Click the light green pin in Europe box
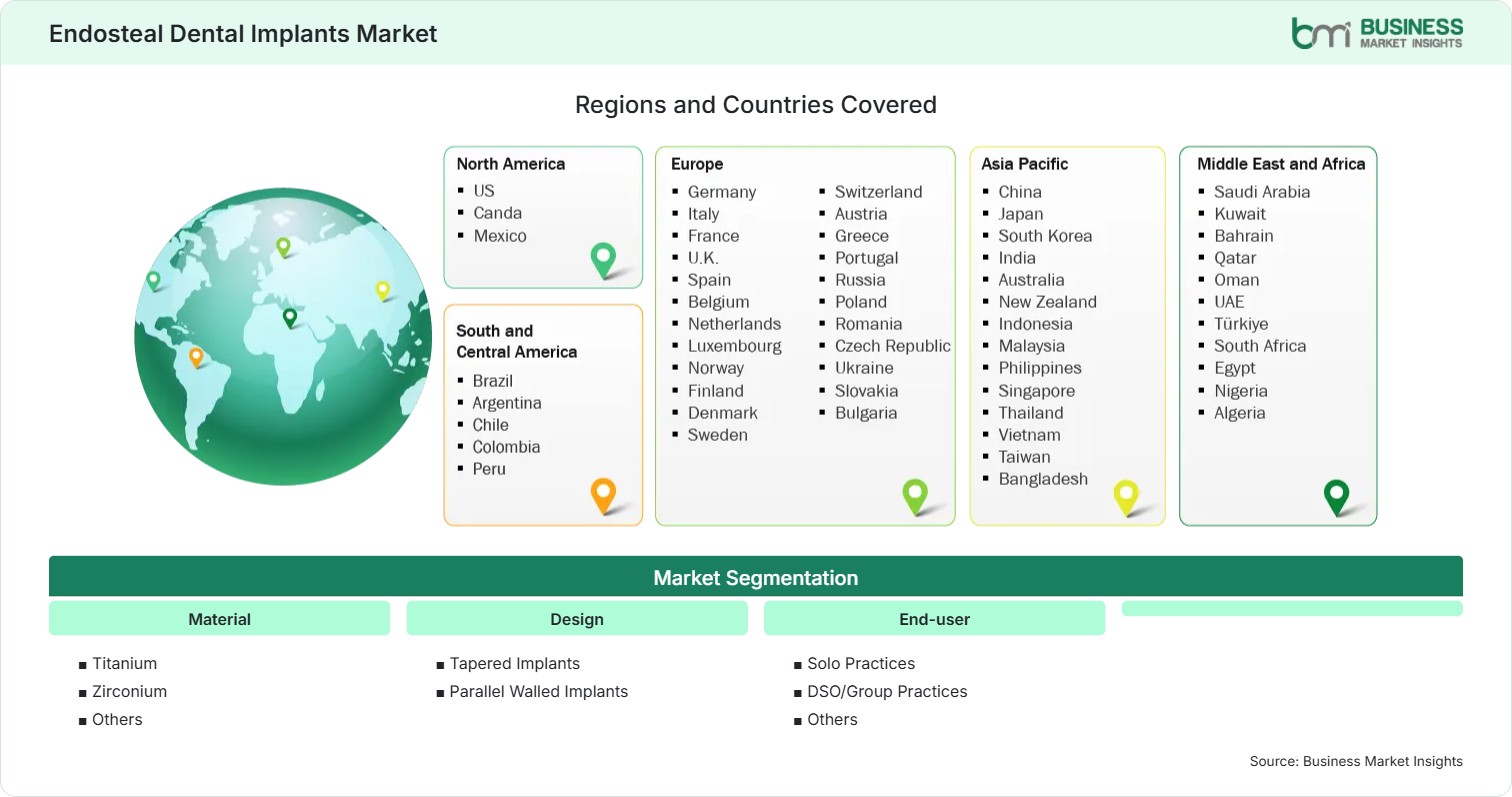Viewport: 1512px width, 797px height. click(915, 496)
